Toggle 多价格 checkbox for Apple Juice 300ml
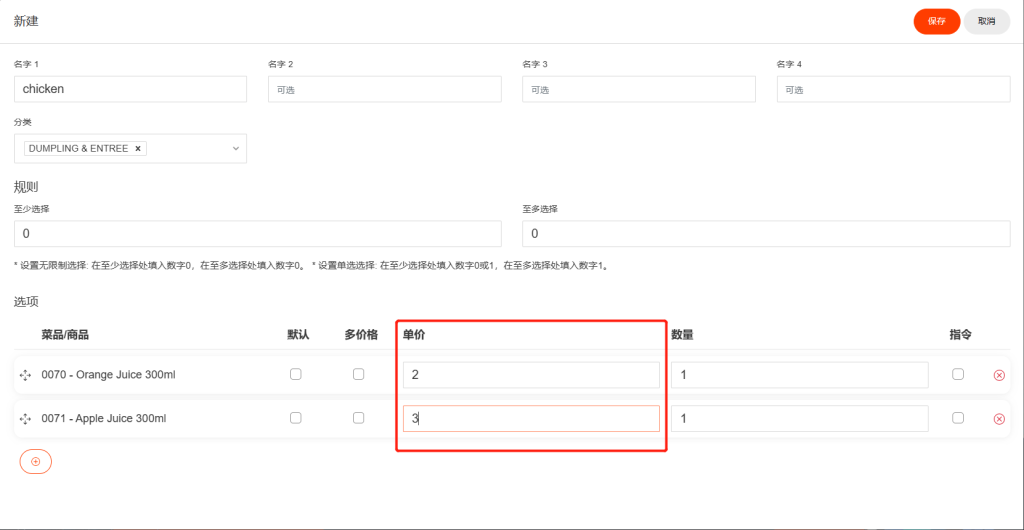 [359, 418]
